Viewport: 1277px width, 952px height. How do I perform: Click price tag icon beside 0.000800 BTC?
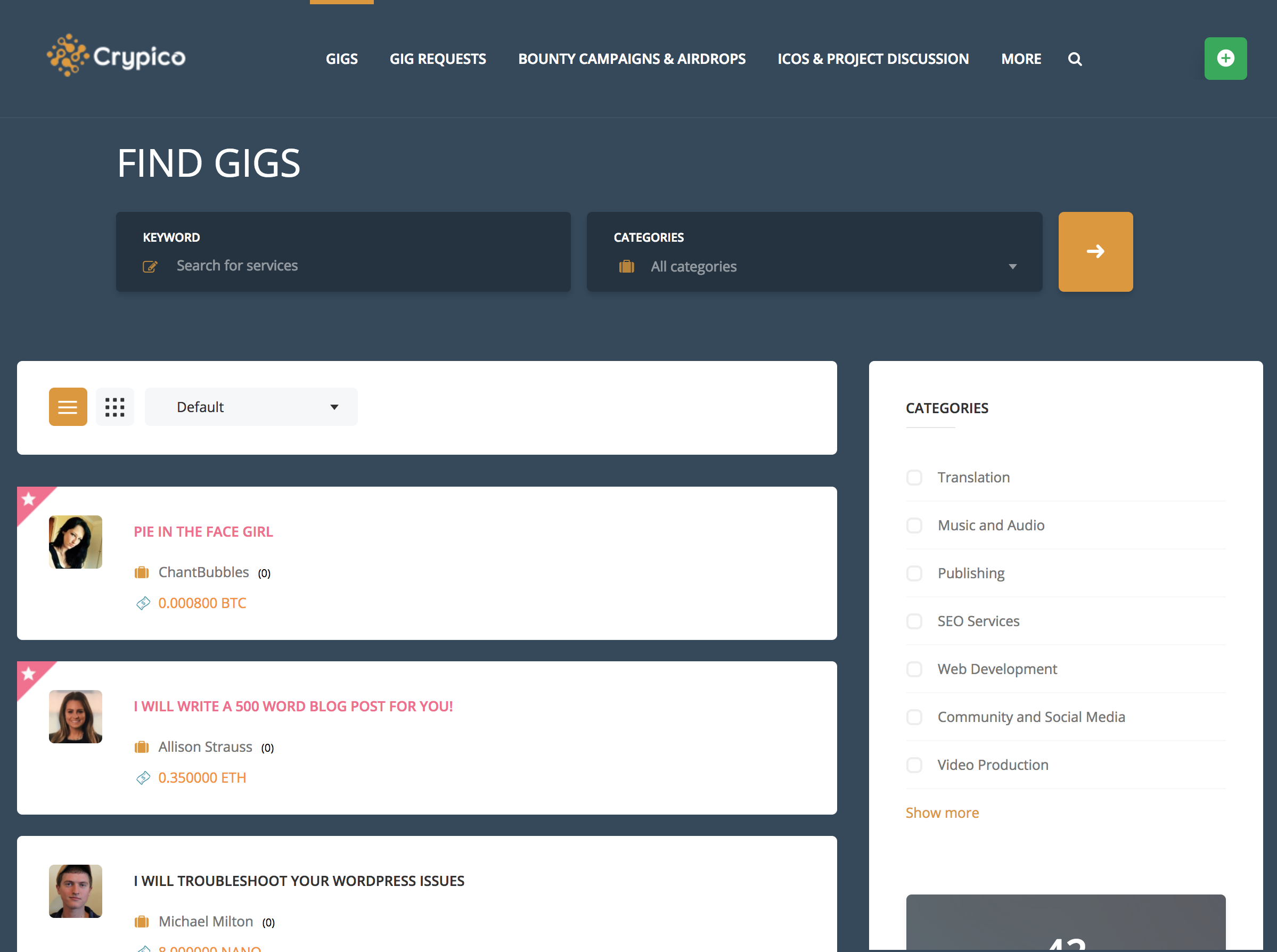143,603
